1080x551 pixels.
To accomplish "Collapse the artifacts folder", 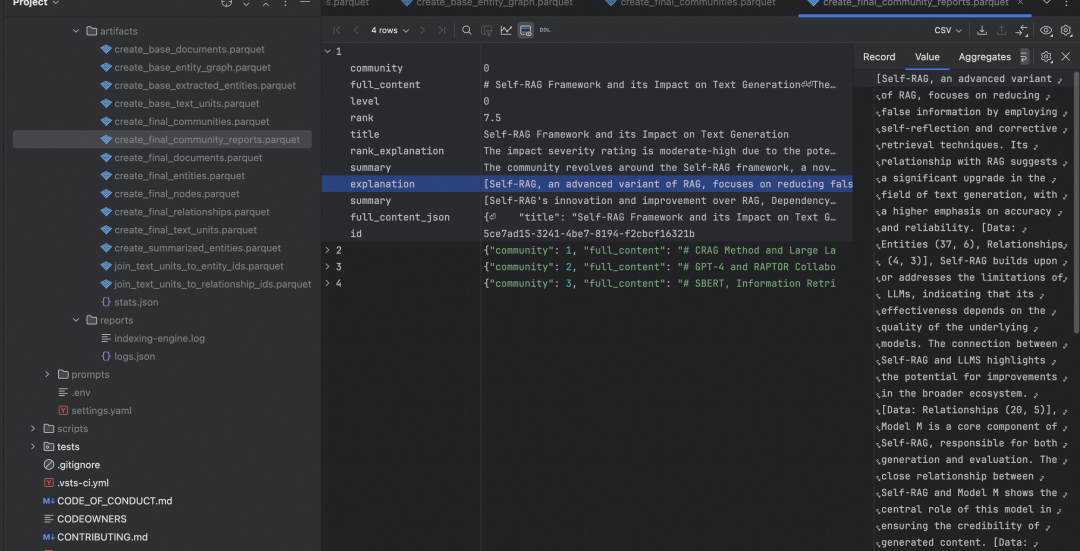I will click(76, 31).
